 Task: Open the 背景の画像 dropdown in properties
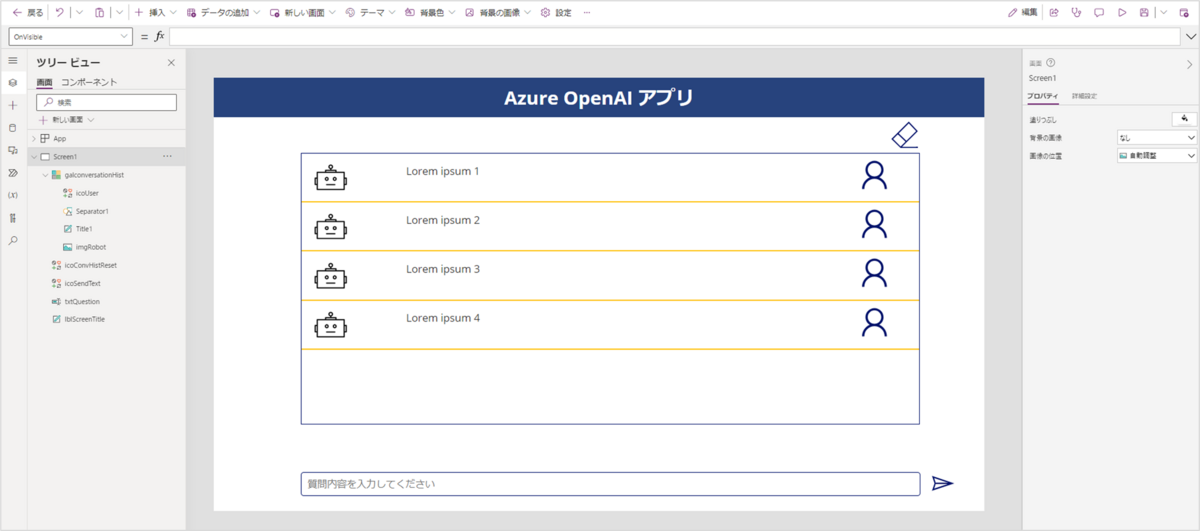(1157, 137)
